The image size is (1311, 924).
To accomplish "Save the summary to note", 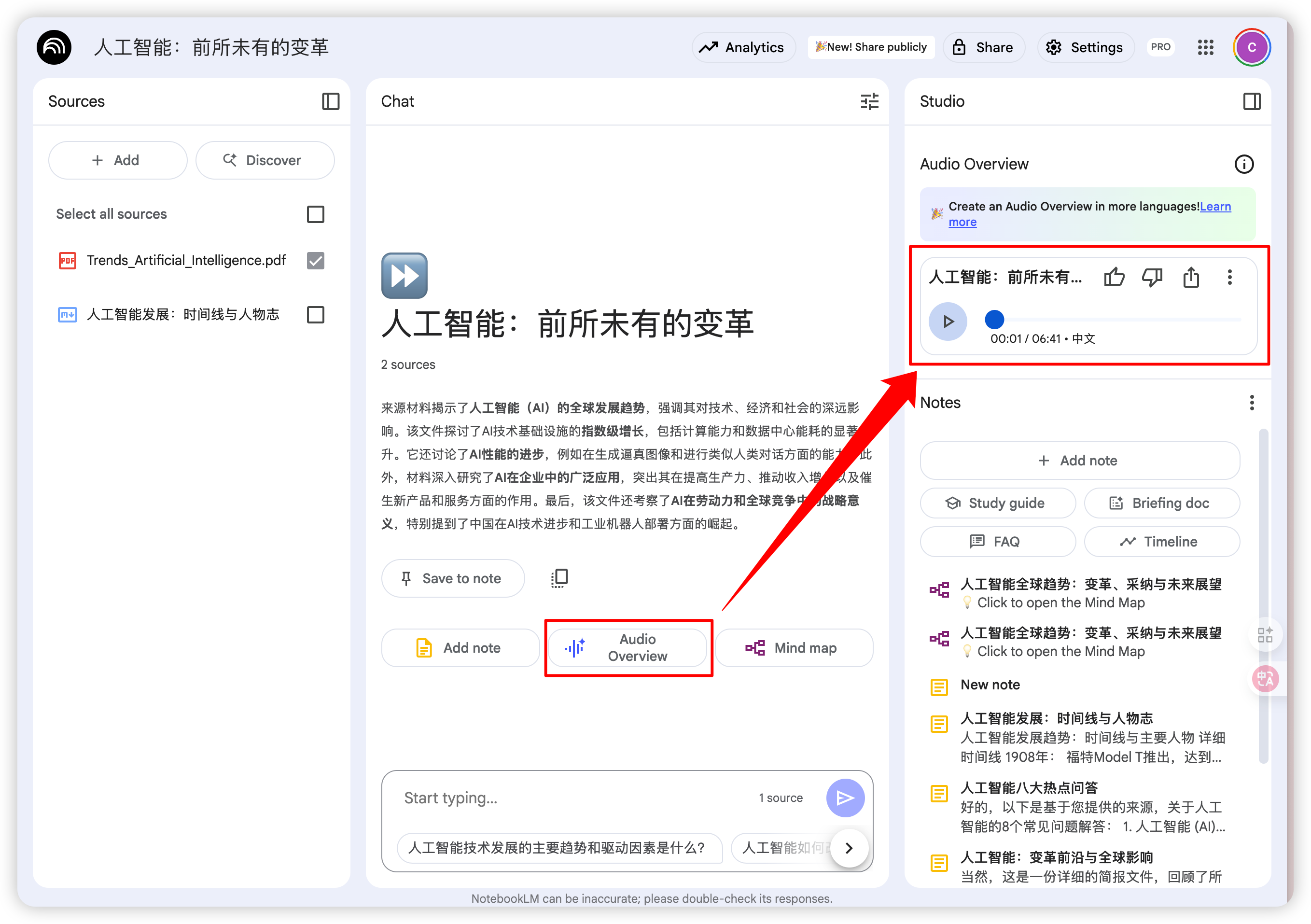I will (453, 578).
